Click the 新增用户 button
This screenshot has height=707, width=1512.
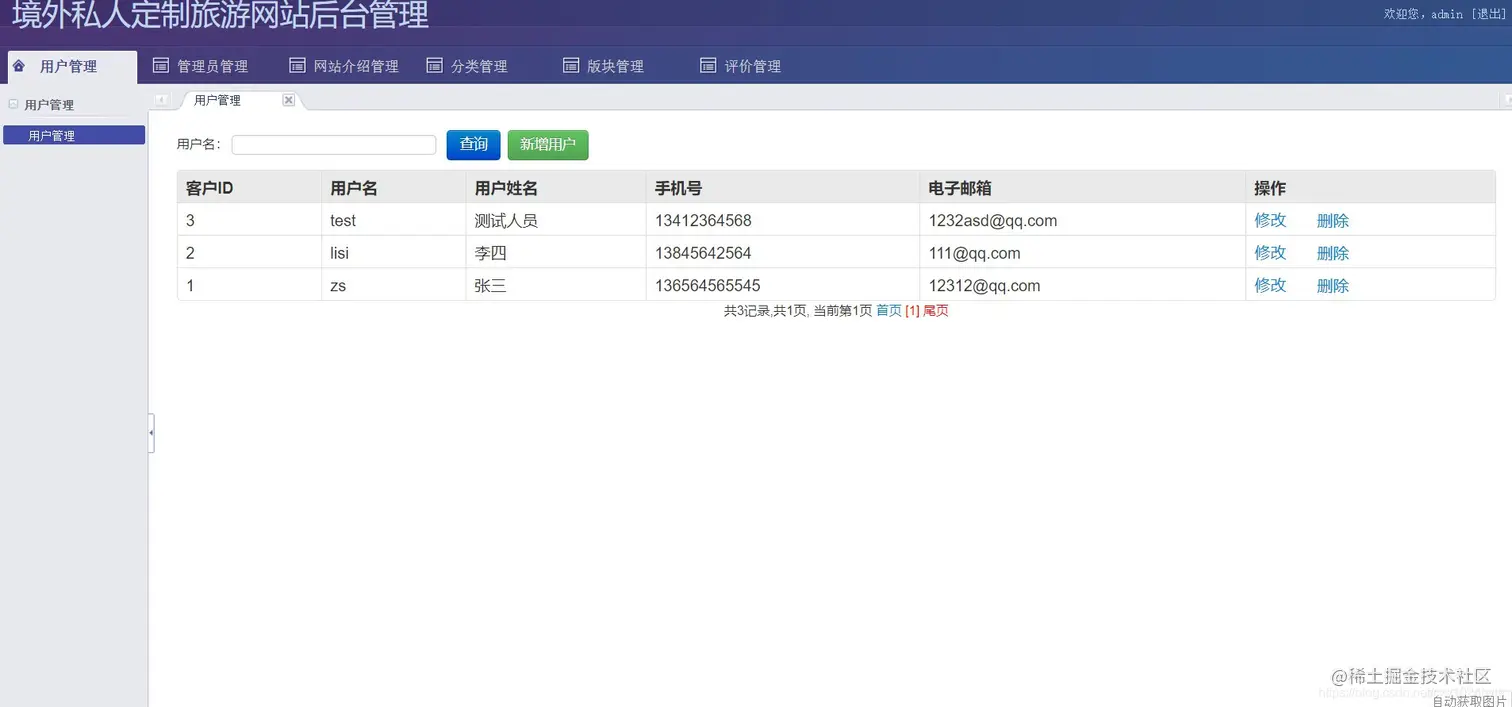(547, 144)
